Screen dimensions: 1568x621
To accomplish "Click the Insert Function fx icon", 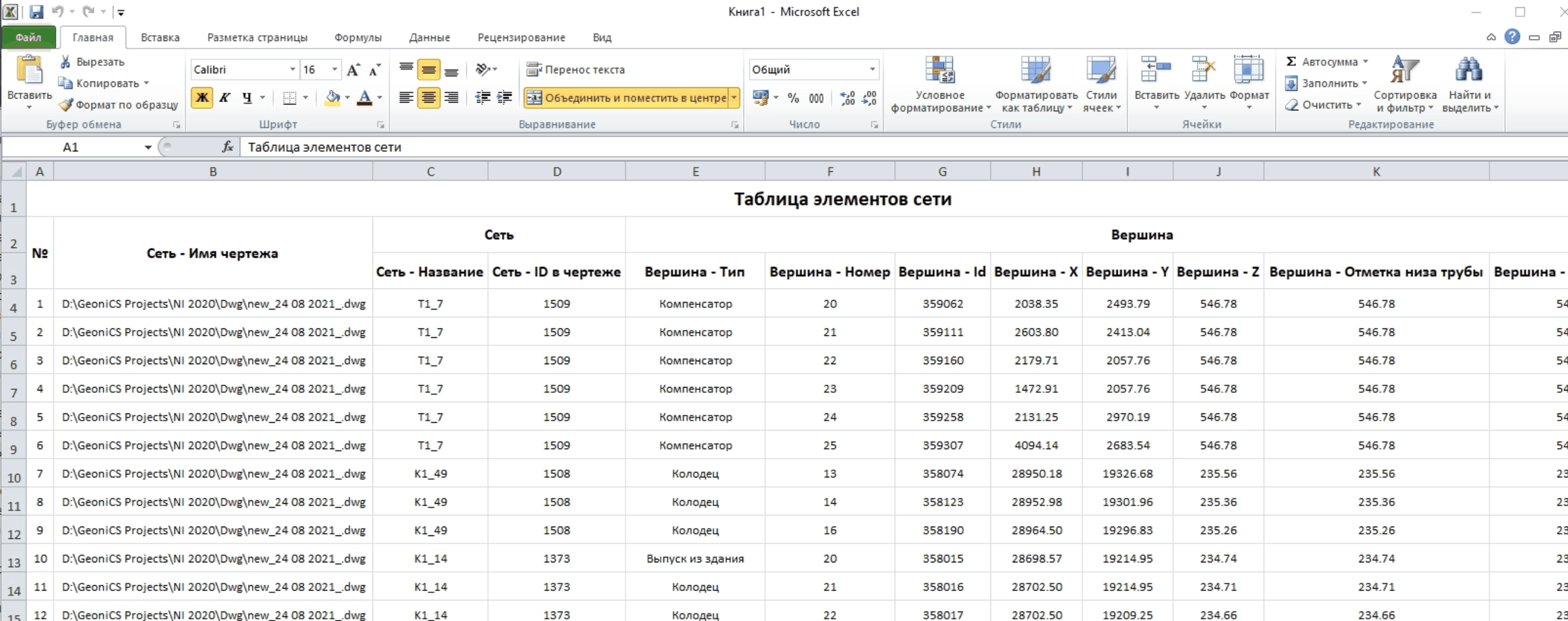I will pos(228,147).
